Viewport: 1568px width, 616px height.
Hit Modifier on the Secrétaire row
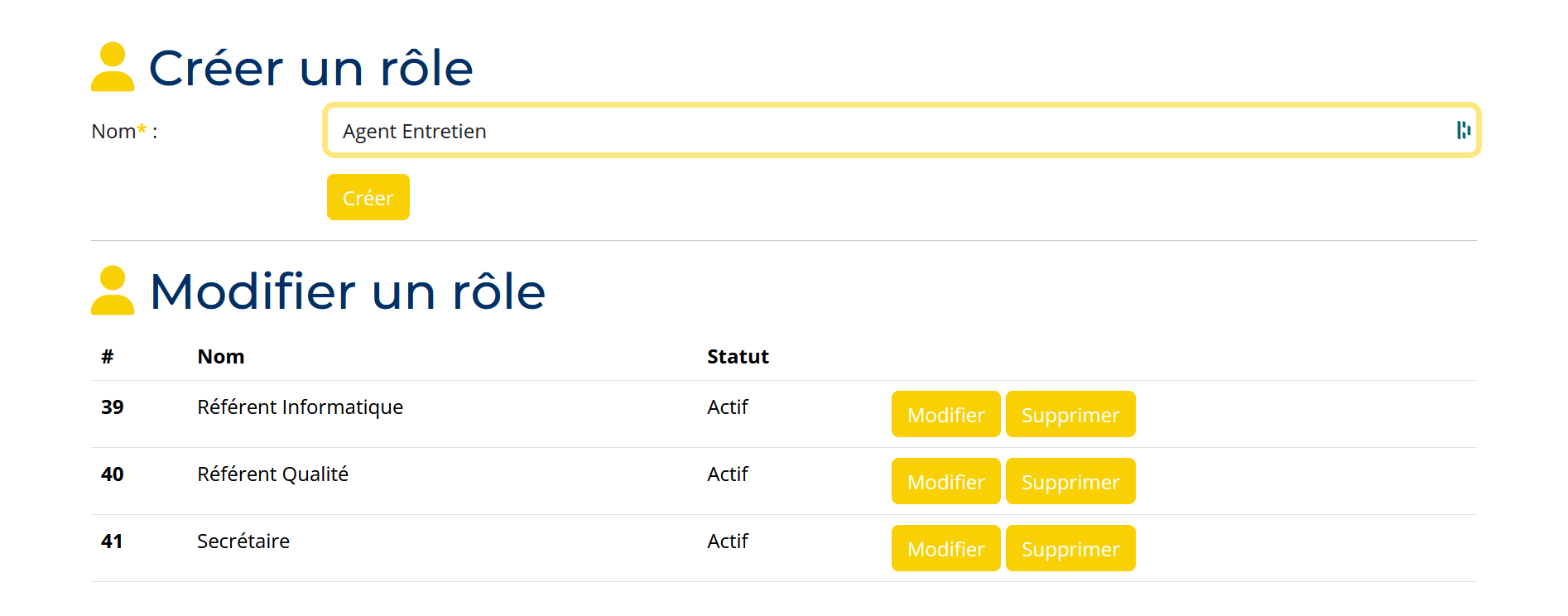coord(945,548)
